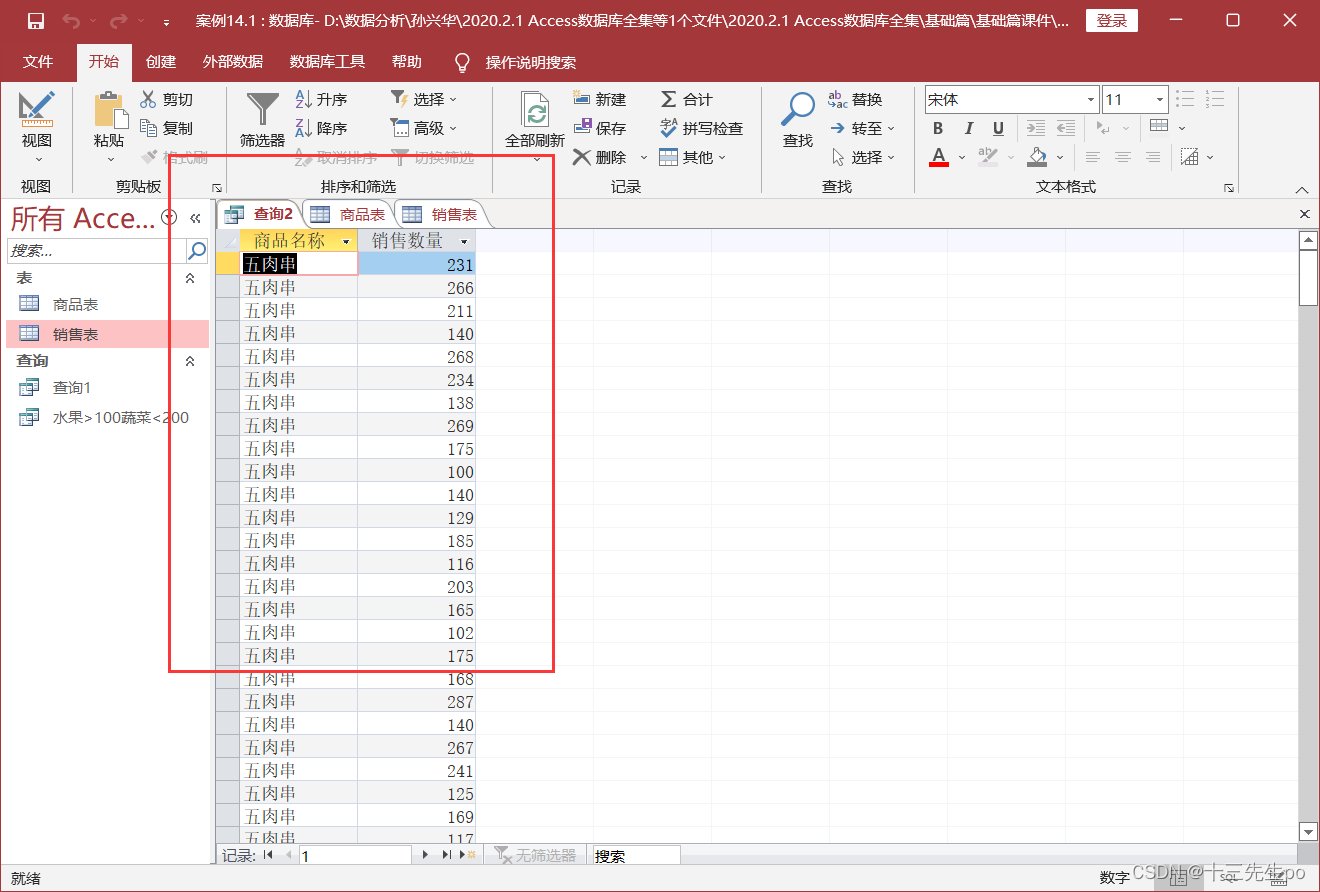The image size is (1320, 892).
Task: Align text left
Action: point(1093,157)
